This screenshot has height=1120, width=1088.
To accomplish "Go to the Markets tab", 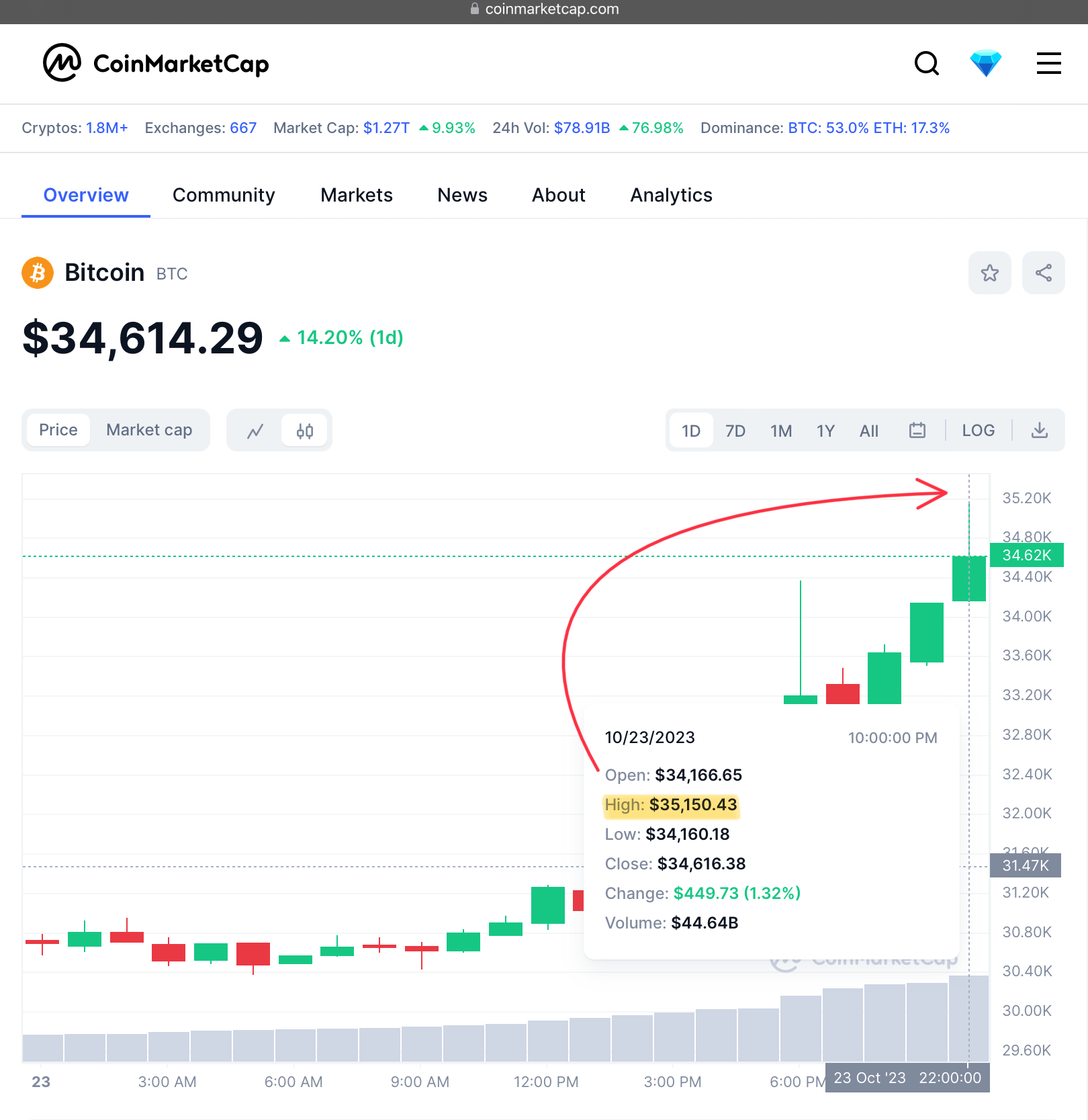I will (357, 195).
